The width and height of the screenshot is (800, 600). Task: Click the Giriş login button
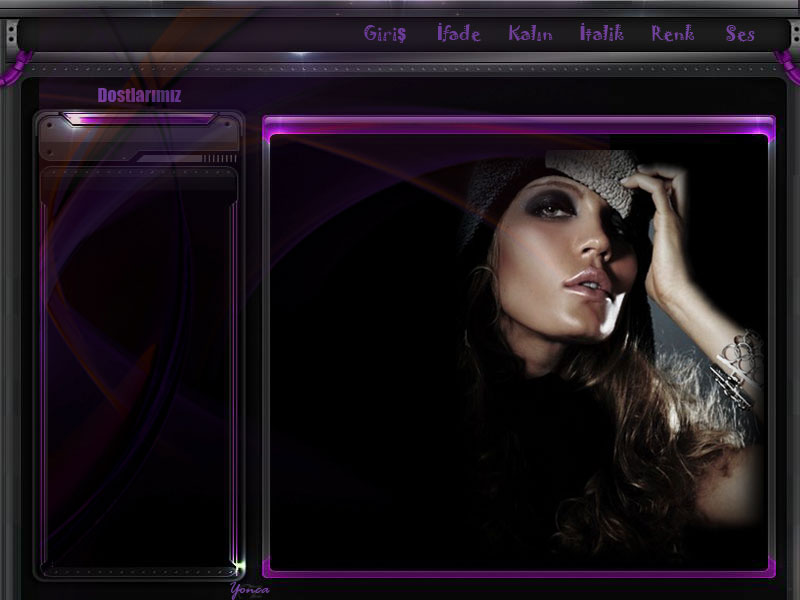[x=385, y=34]
